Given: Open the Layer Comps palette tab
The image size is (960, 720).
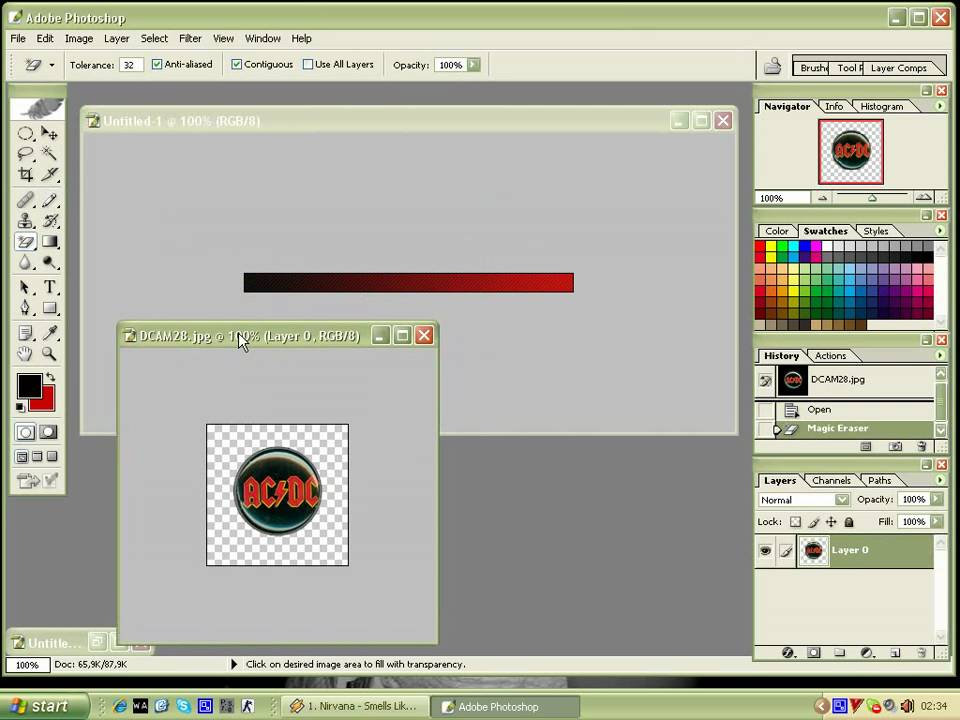Looking at the screenshot, I should (x=898, y=69).
